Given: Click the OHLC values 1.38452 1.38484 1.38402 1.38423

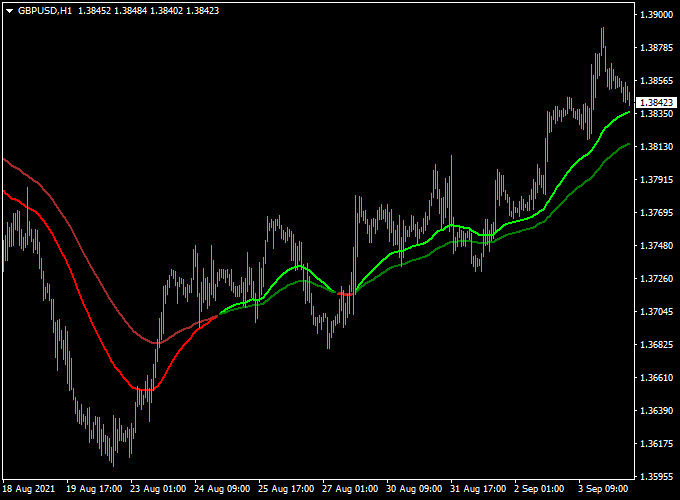Looking at the screenshot, I should tap(149, 11).
